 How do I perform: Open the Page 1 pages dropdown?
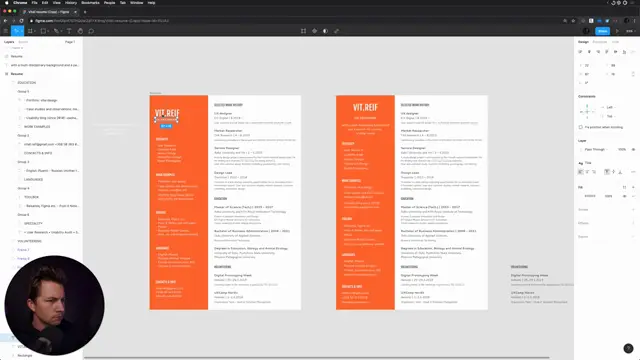70,42
